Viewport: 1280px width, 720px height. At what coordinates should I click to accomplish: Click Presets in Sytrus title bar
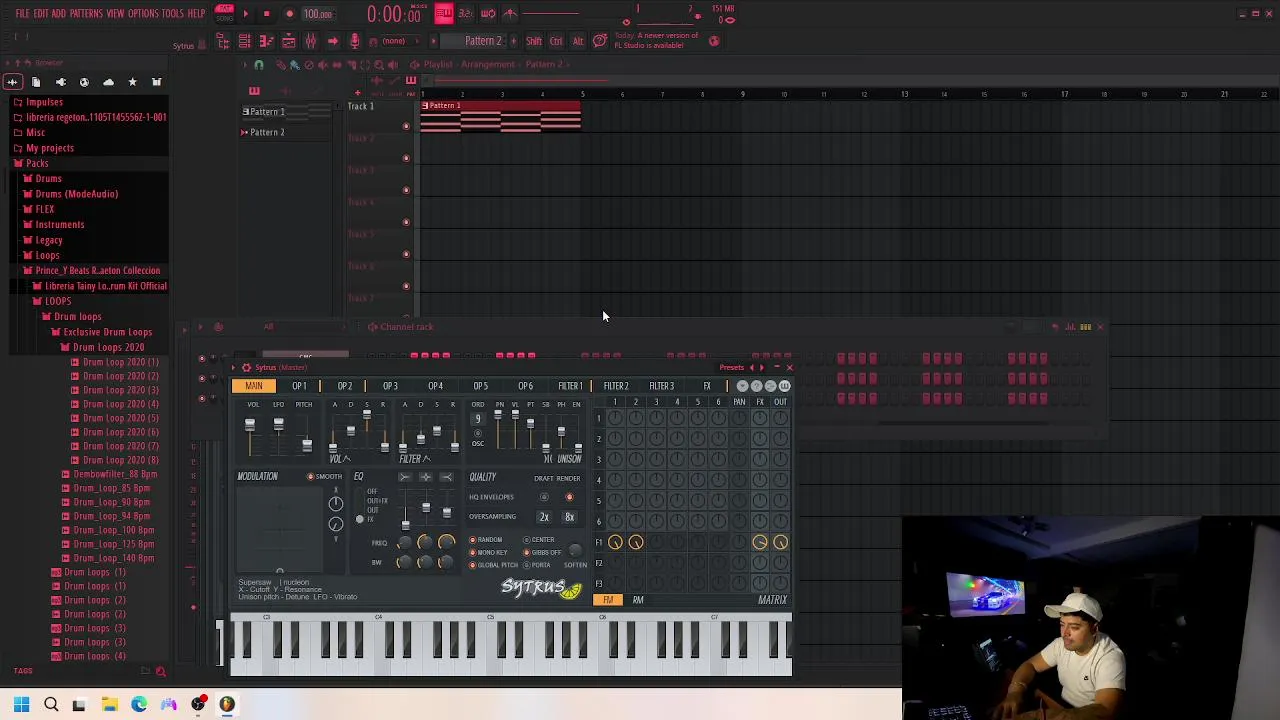point(731,368)
